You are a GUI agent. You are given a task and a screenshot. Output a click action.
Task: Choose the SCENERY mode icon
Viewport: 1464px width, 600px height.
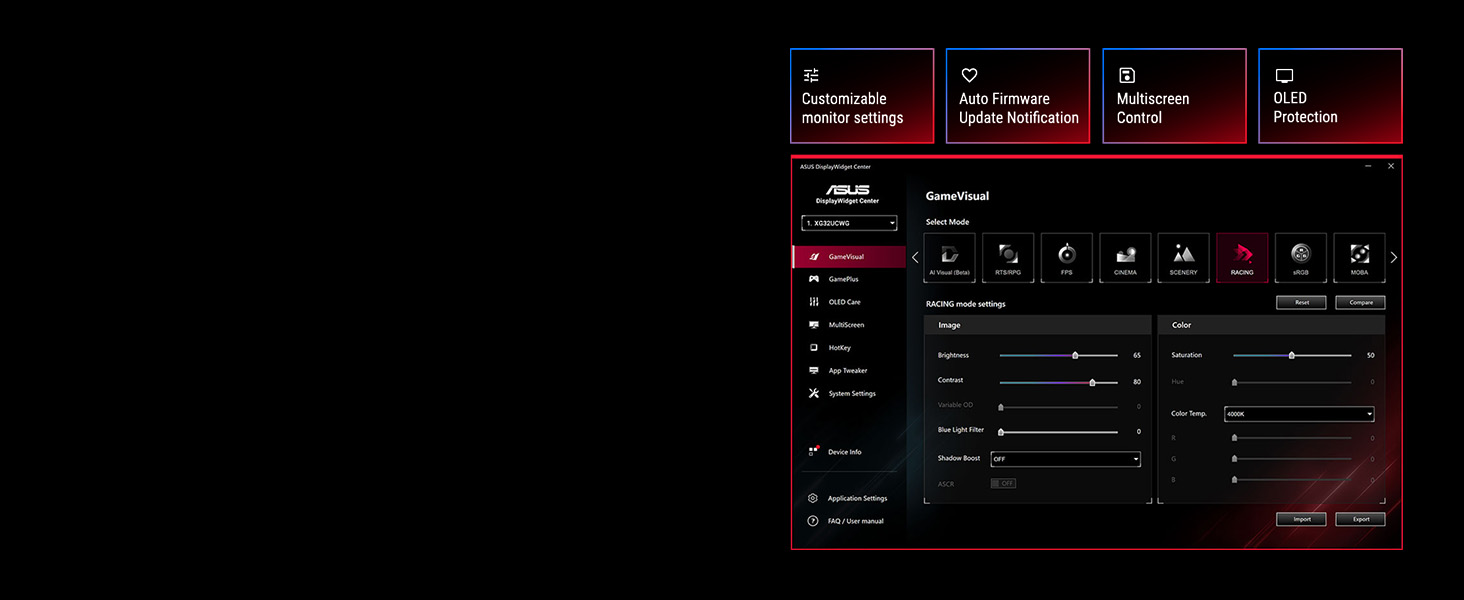(1183, 257)
